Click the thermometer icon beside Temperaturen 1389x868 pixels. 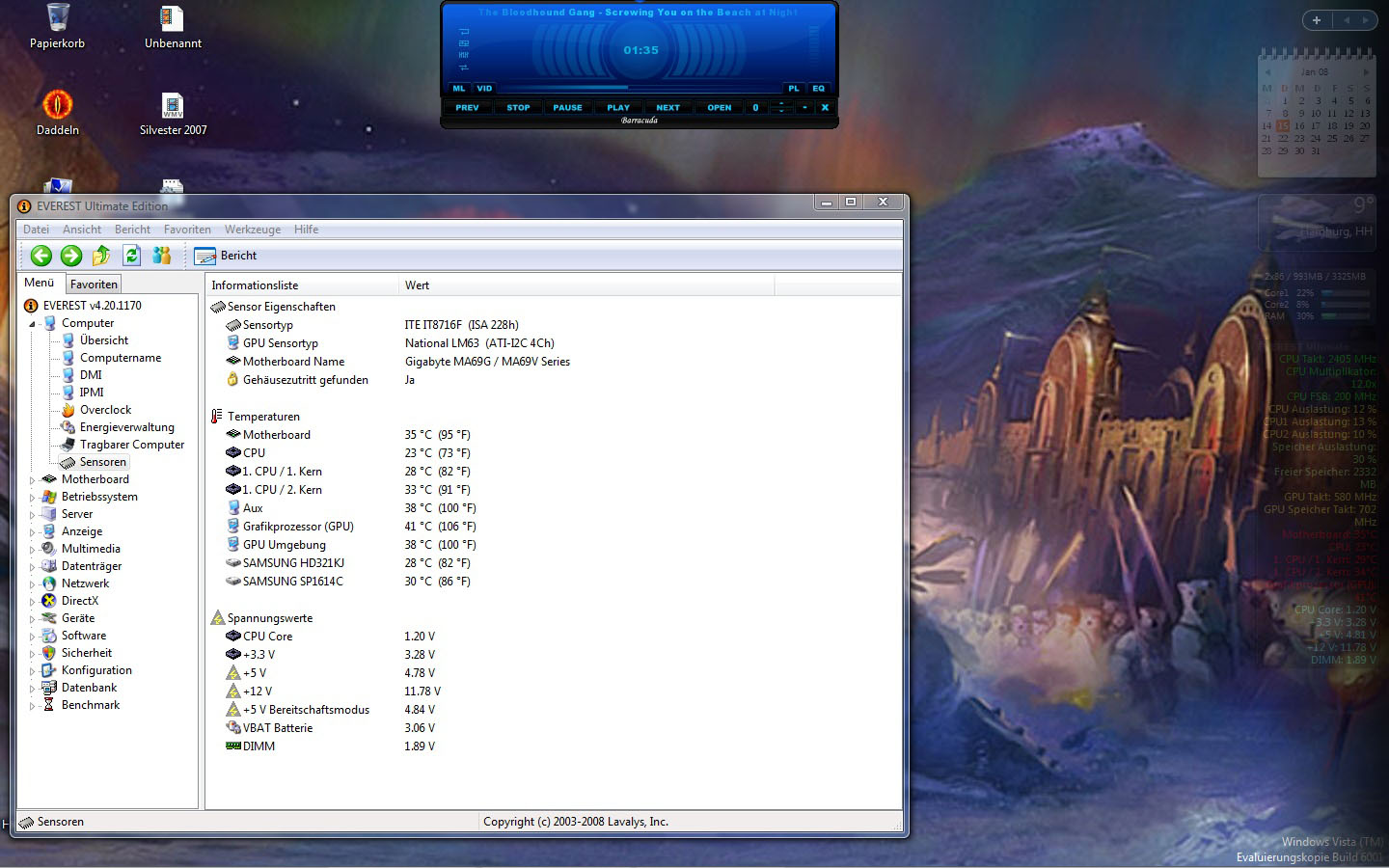pyautogui.click(x=217, y=417)
